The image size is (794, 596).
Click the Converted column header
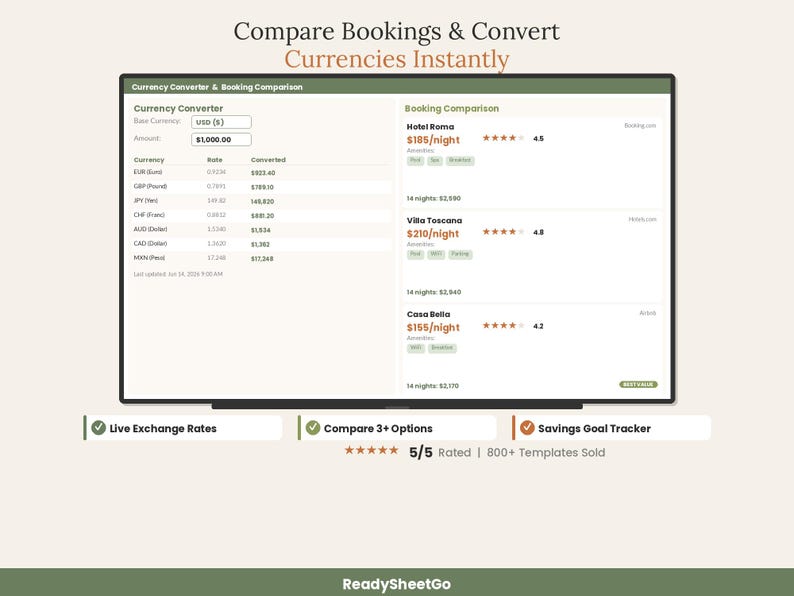268,160
